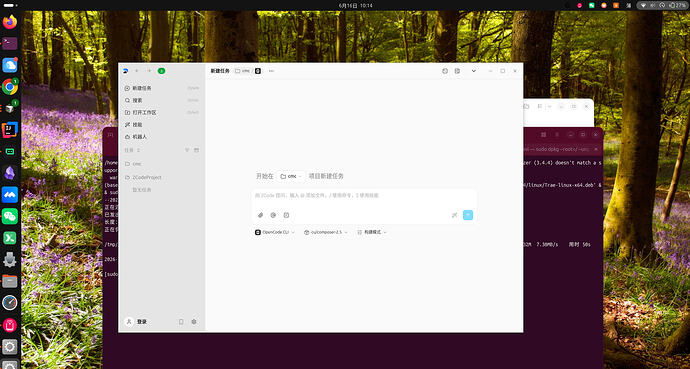
Task: Click the scheduled task clock icon
Action: point(286,215)
